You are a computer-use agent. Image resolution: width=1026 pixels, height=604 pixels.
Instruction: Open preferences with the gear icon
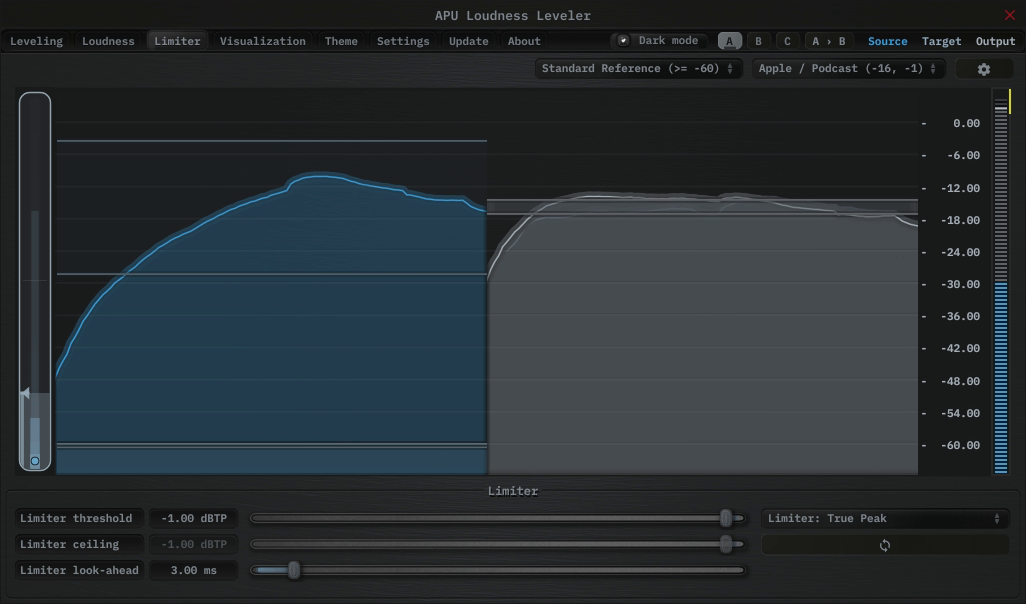(983, 68)
